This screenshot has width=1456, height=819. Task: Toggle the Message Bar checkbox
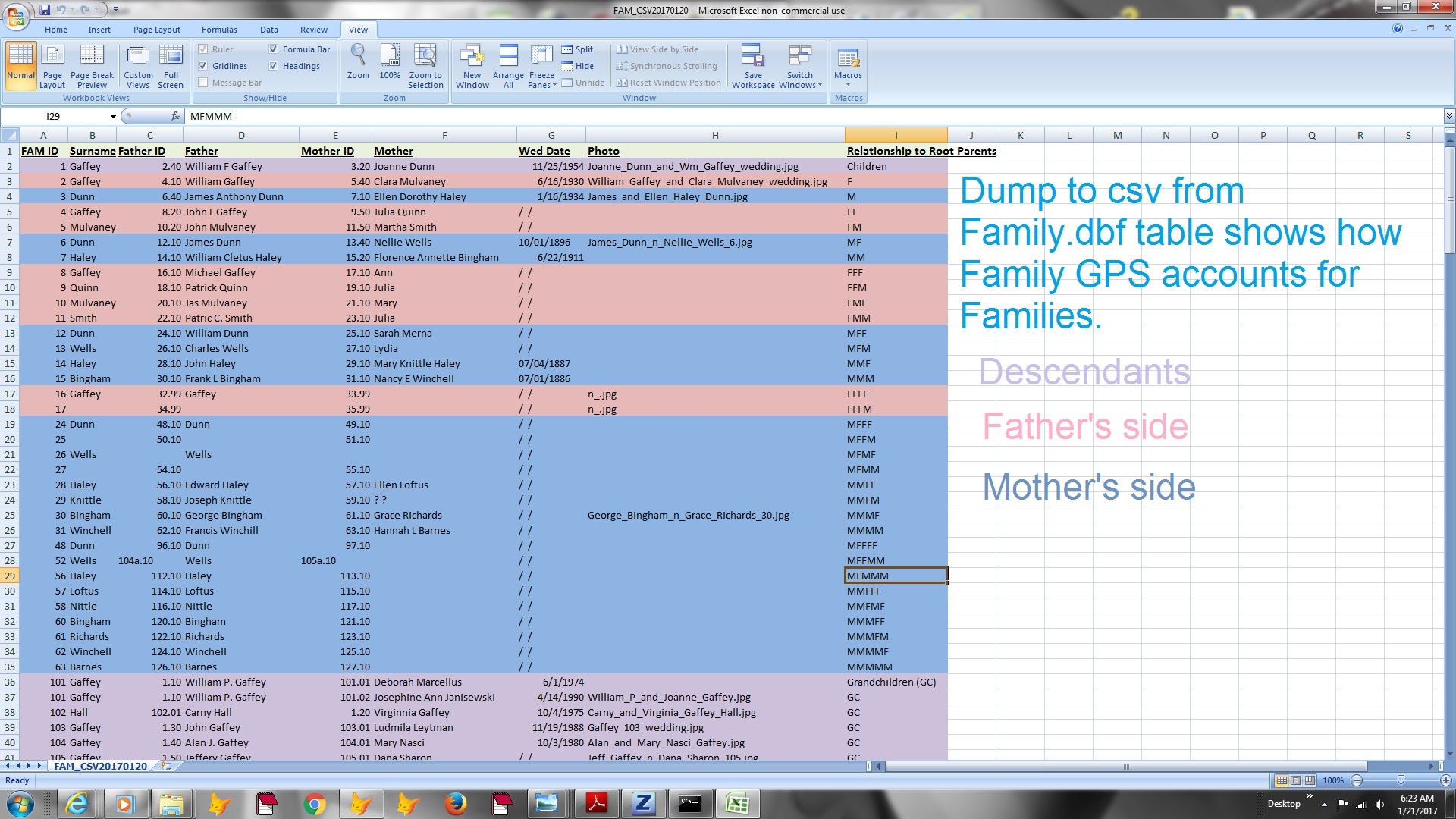[202, 83]
